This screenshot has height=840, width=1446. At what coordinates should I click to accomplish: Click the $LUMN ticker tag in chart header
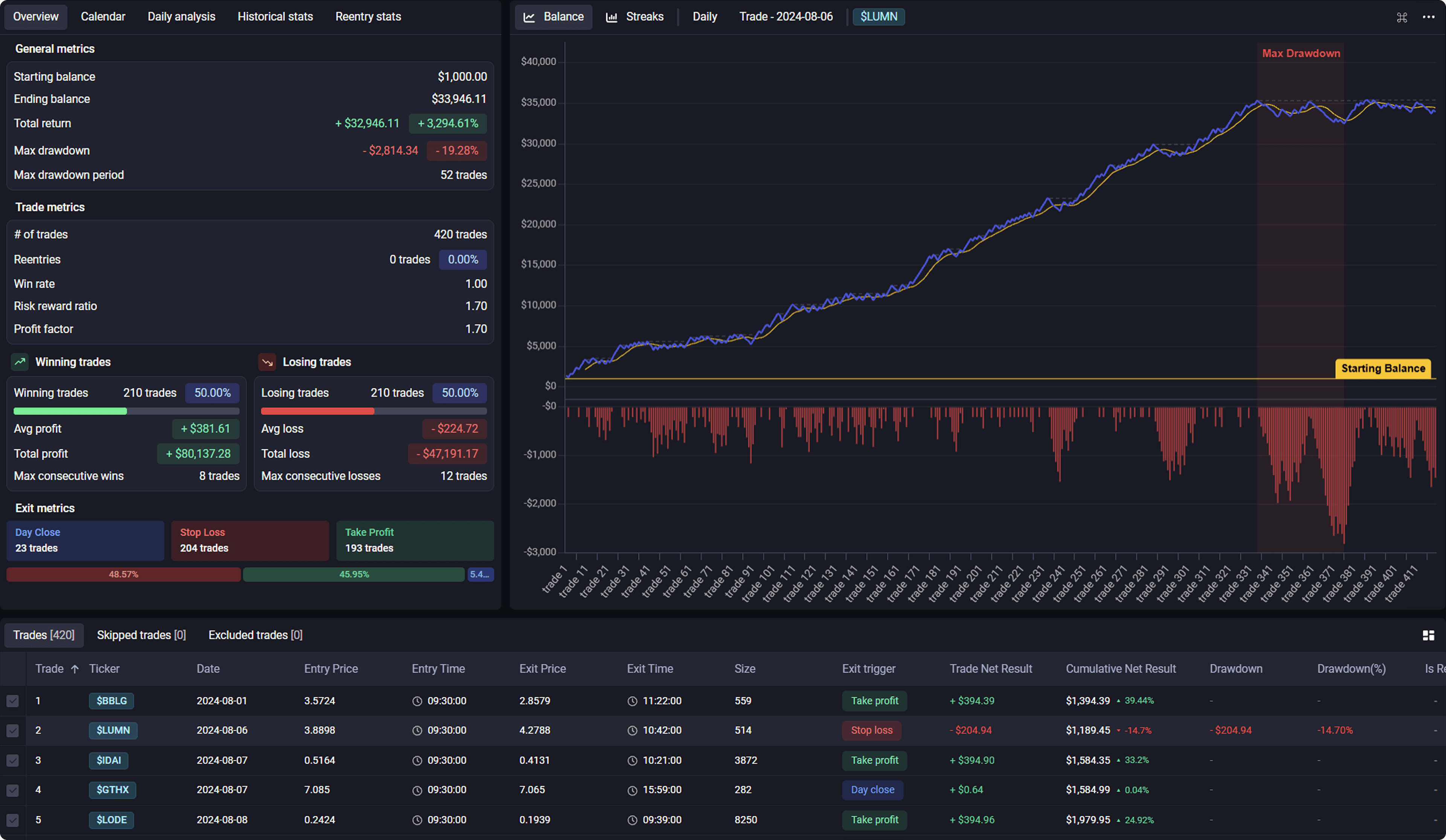click(879, 17)
